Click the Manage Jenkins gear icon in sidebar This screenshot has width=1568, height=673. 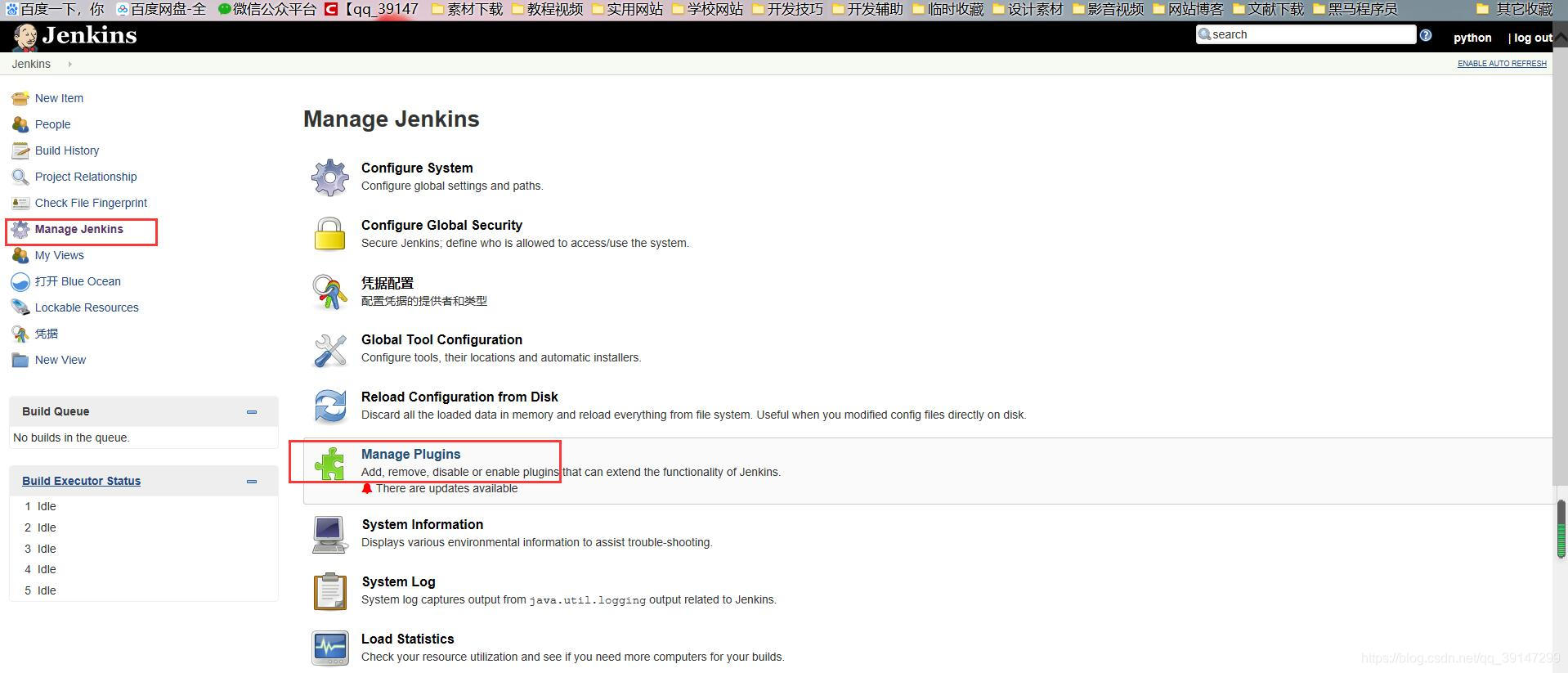20,230
